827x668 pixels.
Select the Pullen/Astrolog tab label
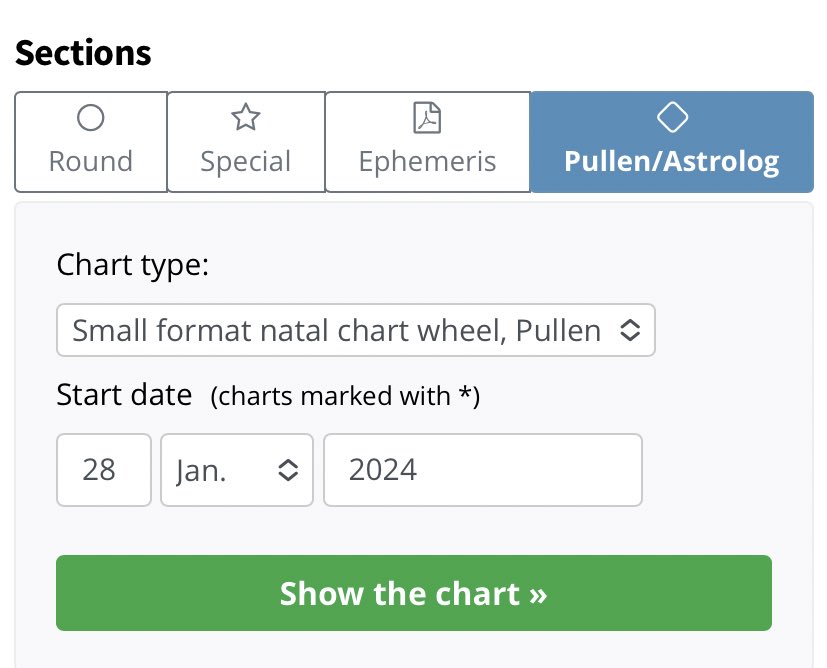(x=671, y=162)
